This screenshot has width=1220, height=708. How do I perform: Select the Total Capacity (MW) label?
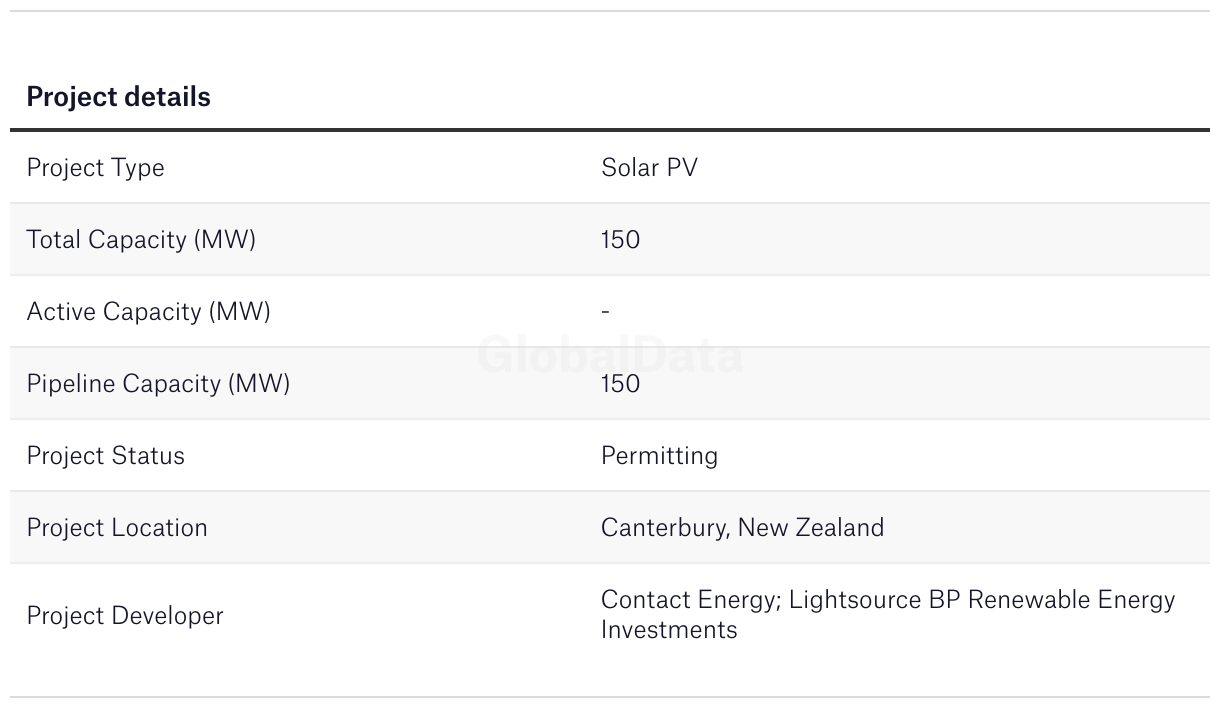click(x=141, y=240)
